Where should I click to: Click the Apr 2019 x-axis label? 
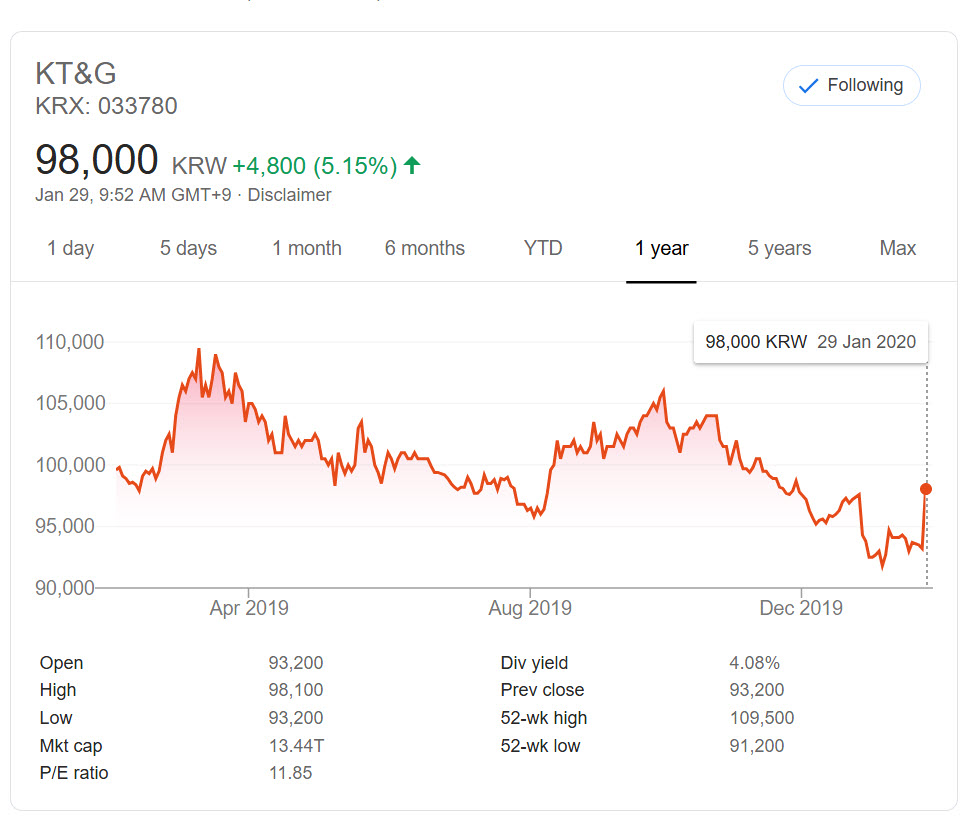pyautogui.click(x=249, y=608)
